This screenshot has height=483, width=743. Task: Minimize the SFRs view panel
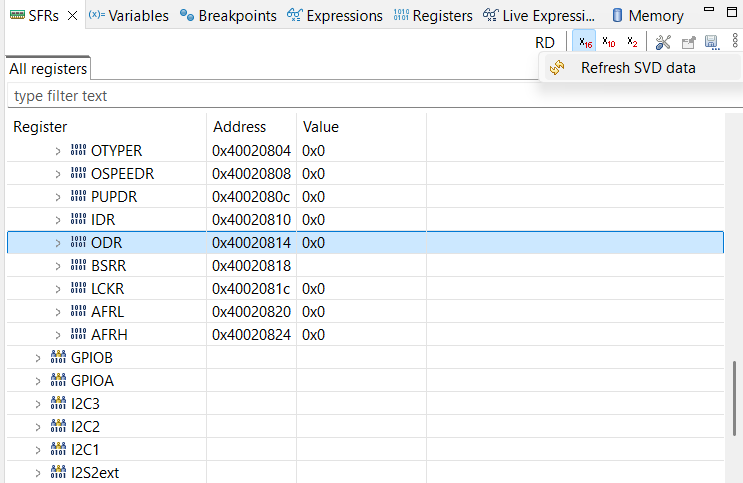point(709,9)
